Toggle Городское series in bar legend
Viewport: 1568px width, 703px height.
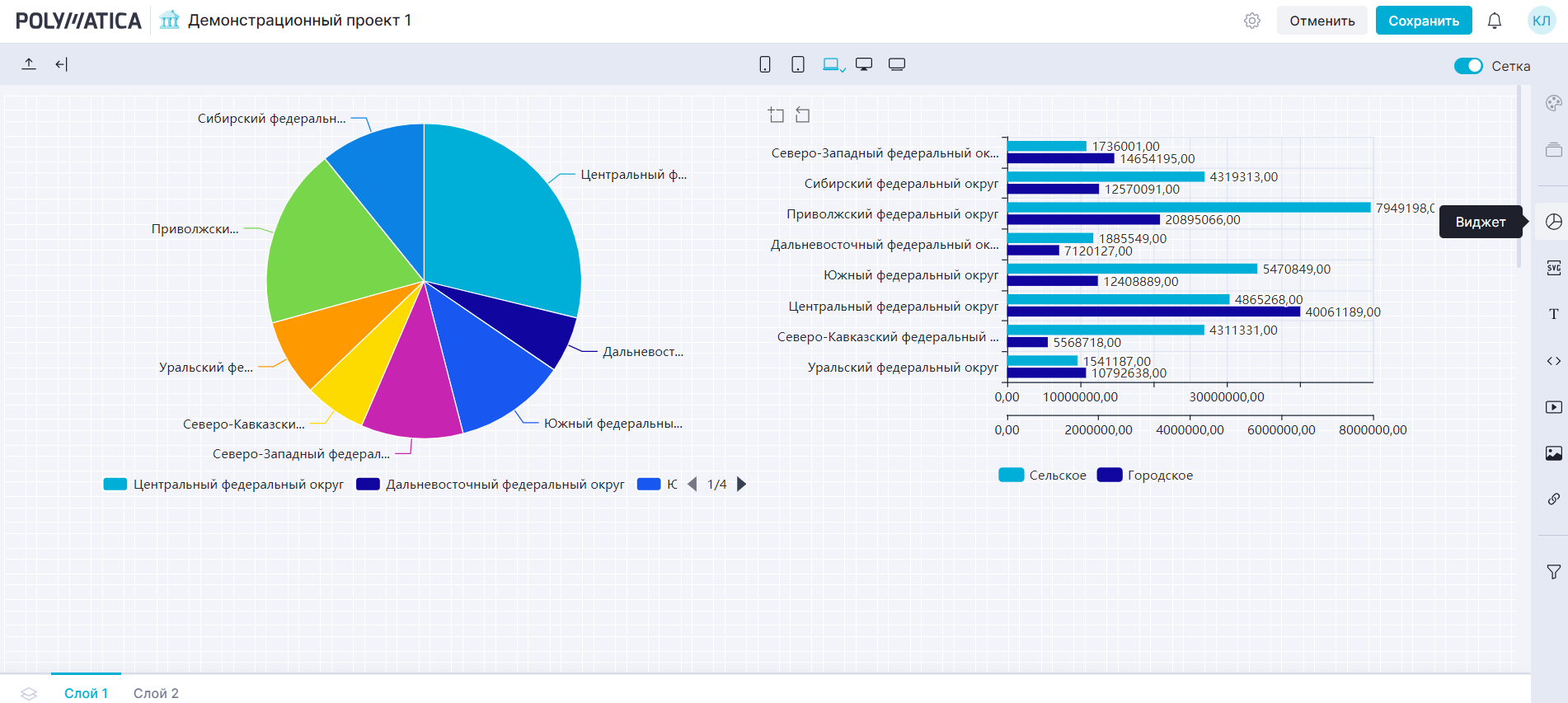(1145, 476)
